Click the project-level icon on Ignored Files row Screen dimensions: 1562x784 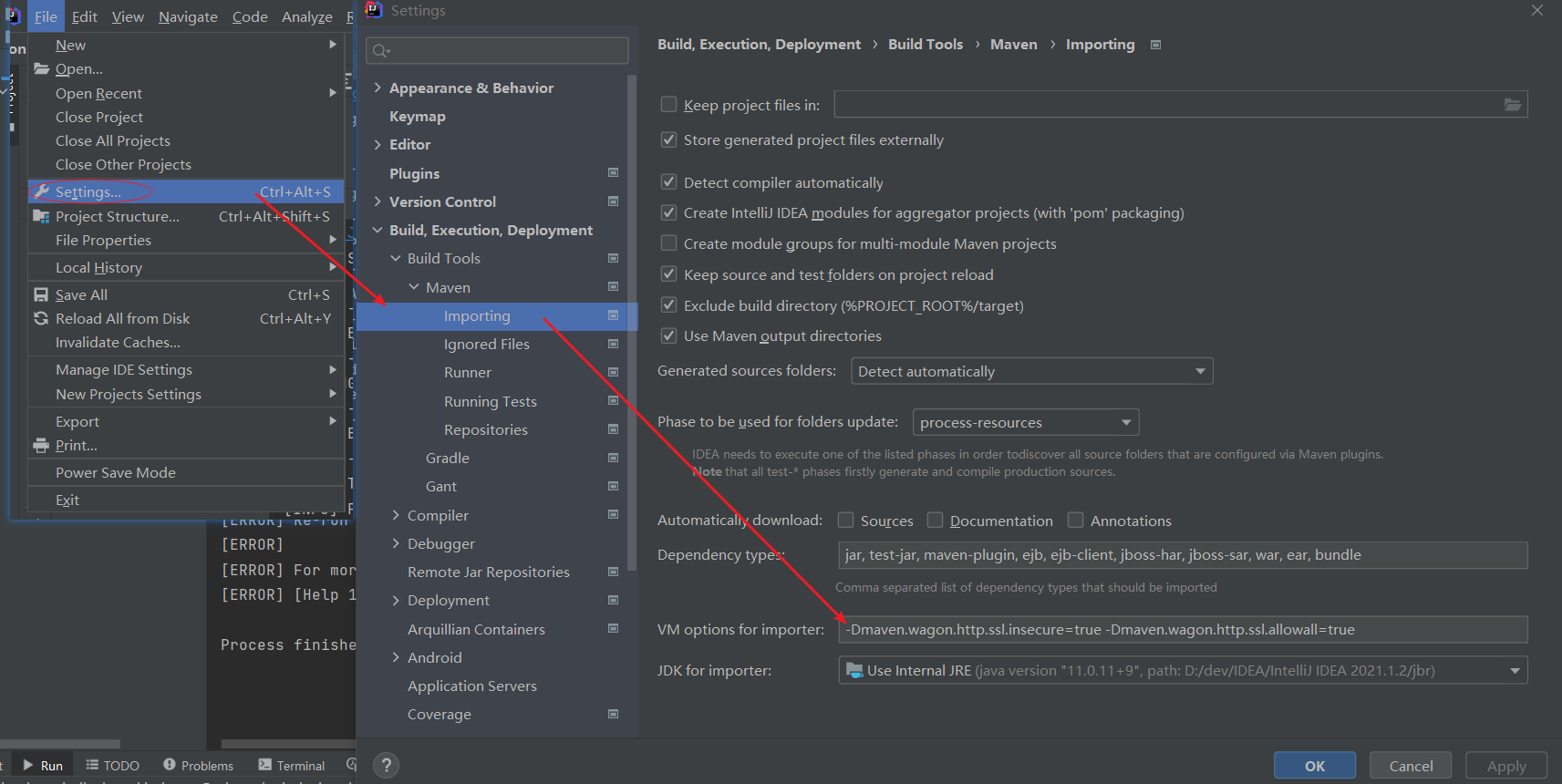tap(613, 344)
